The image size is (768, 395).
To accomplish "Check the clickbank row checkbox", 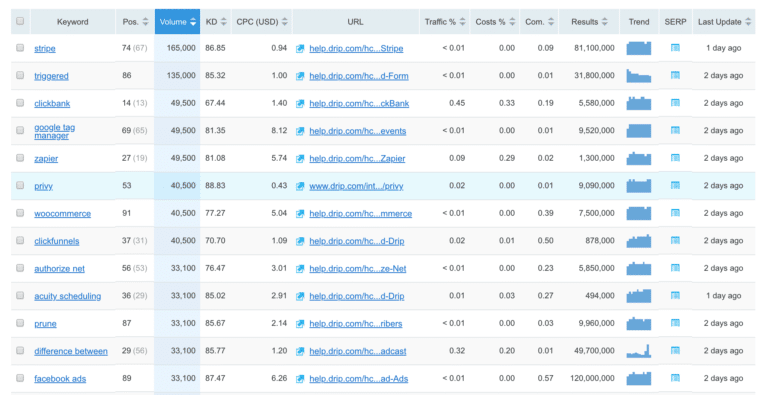I will click(20, 102).
